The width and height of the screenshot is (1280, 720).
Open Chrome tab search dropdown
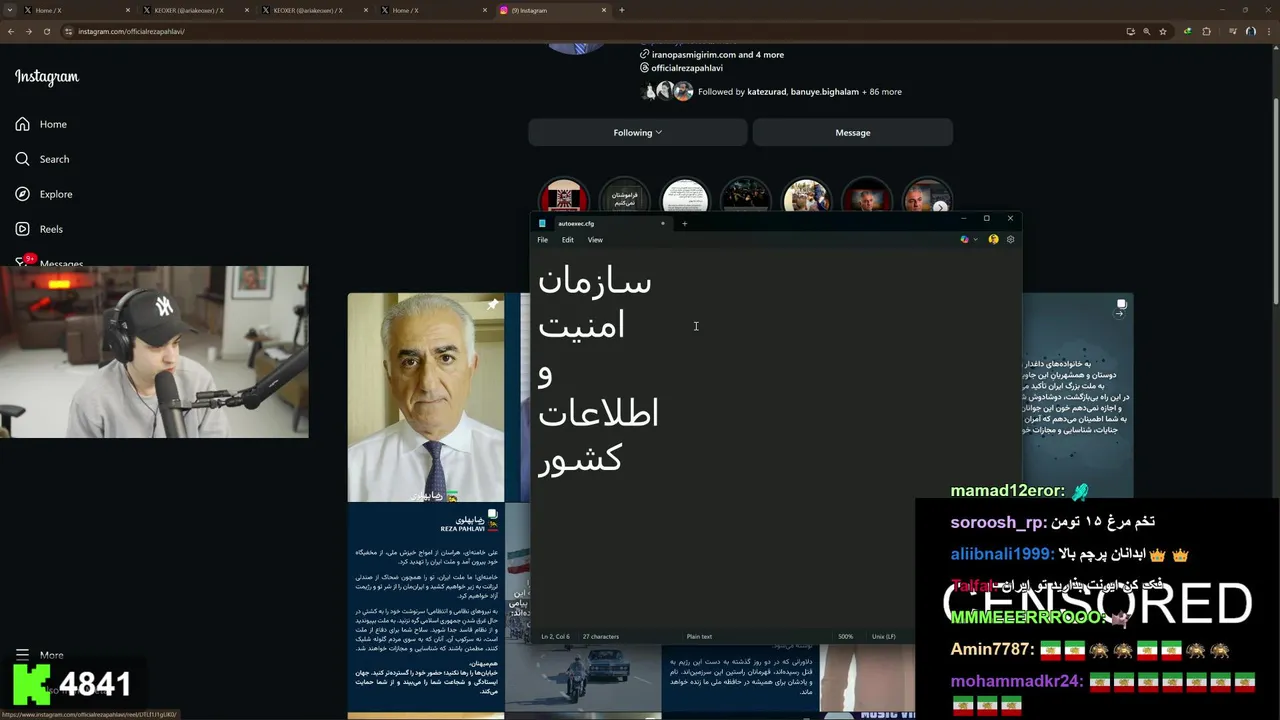10,10
